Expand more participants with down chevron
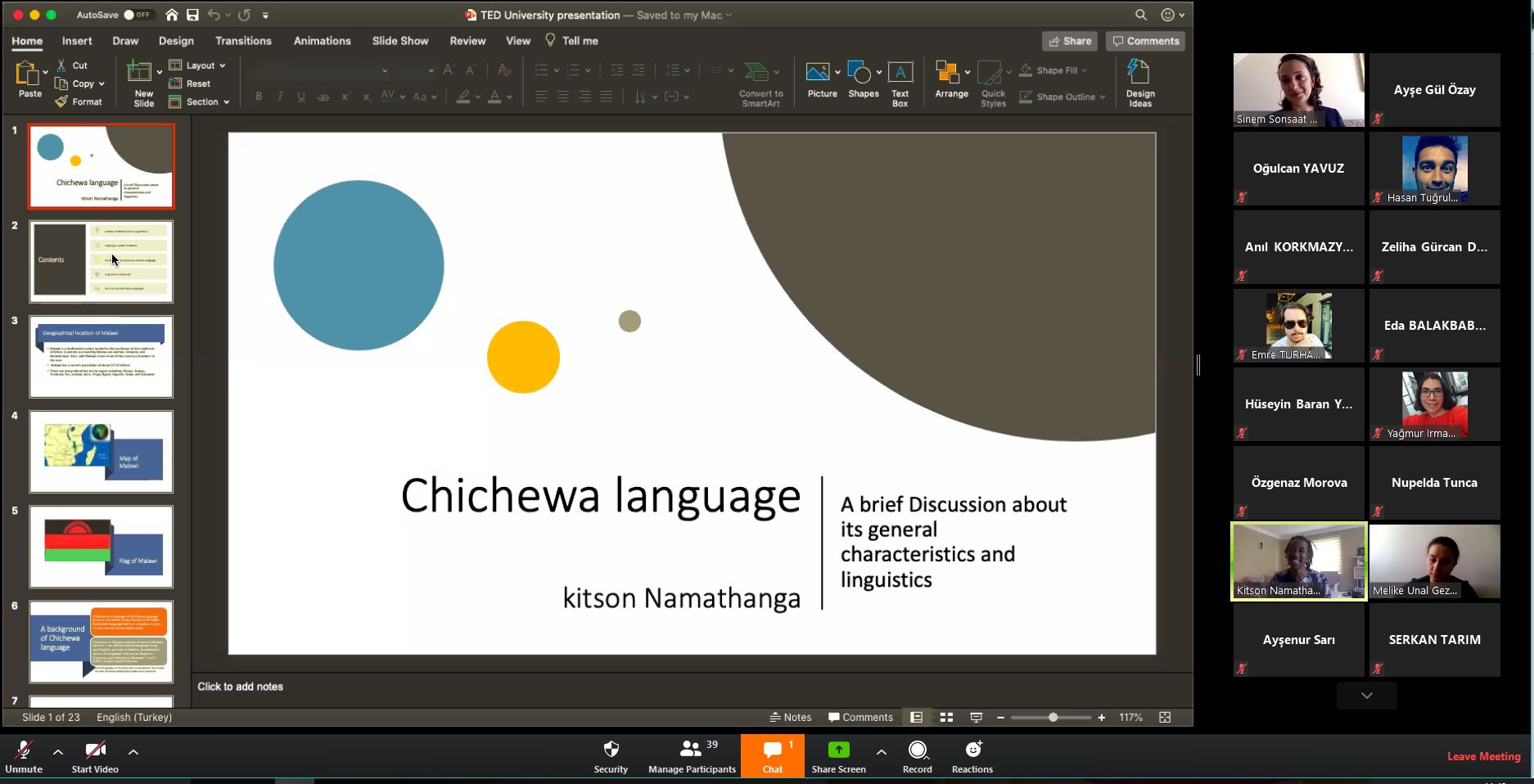Viewport: 1534px width, 784px height. tap(1366, 696)
